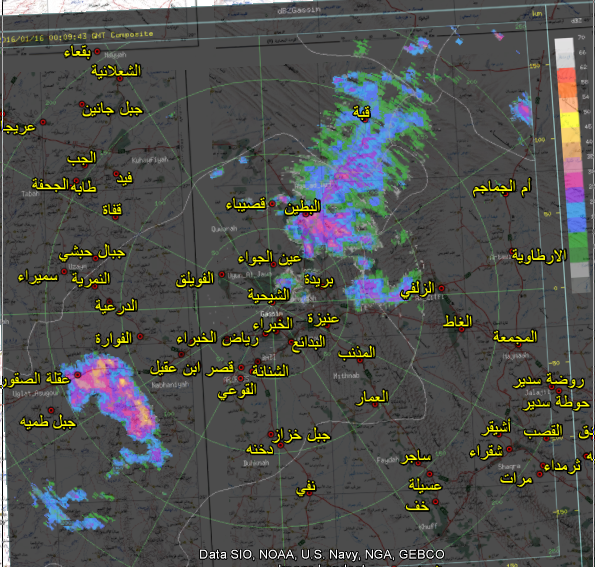Click the GMT Composite timestamp header
The image size is (595, 567).
coord(77,36)
